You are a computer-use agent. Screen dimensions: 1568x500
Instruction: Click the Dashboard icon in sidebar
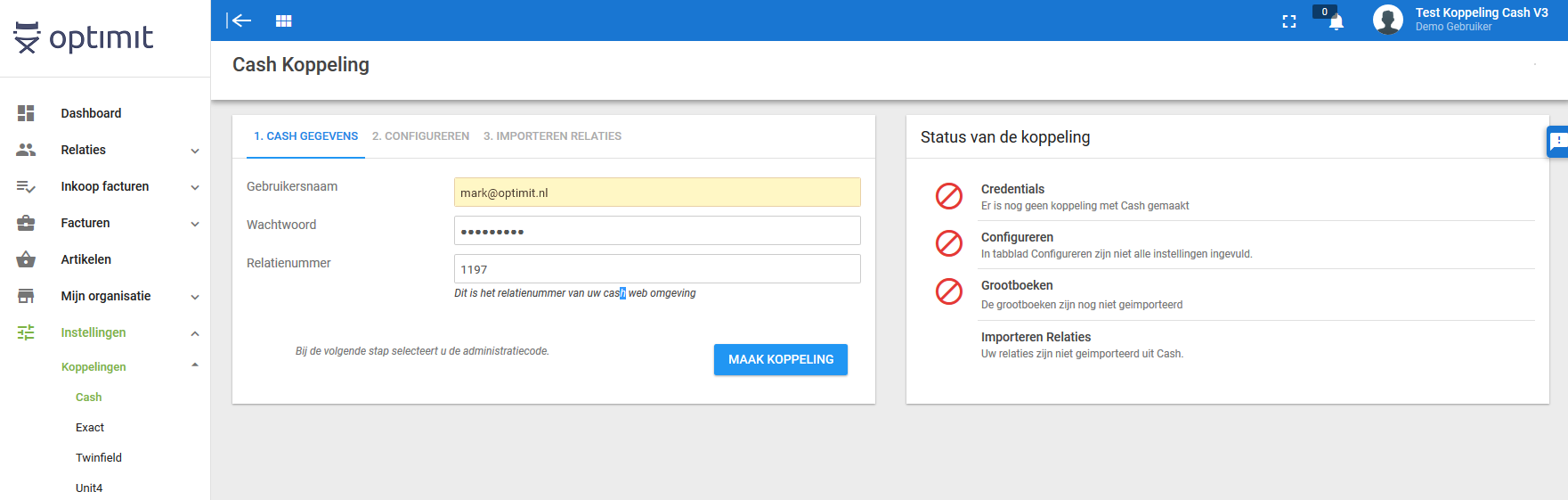click(x=26, y=113)
